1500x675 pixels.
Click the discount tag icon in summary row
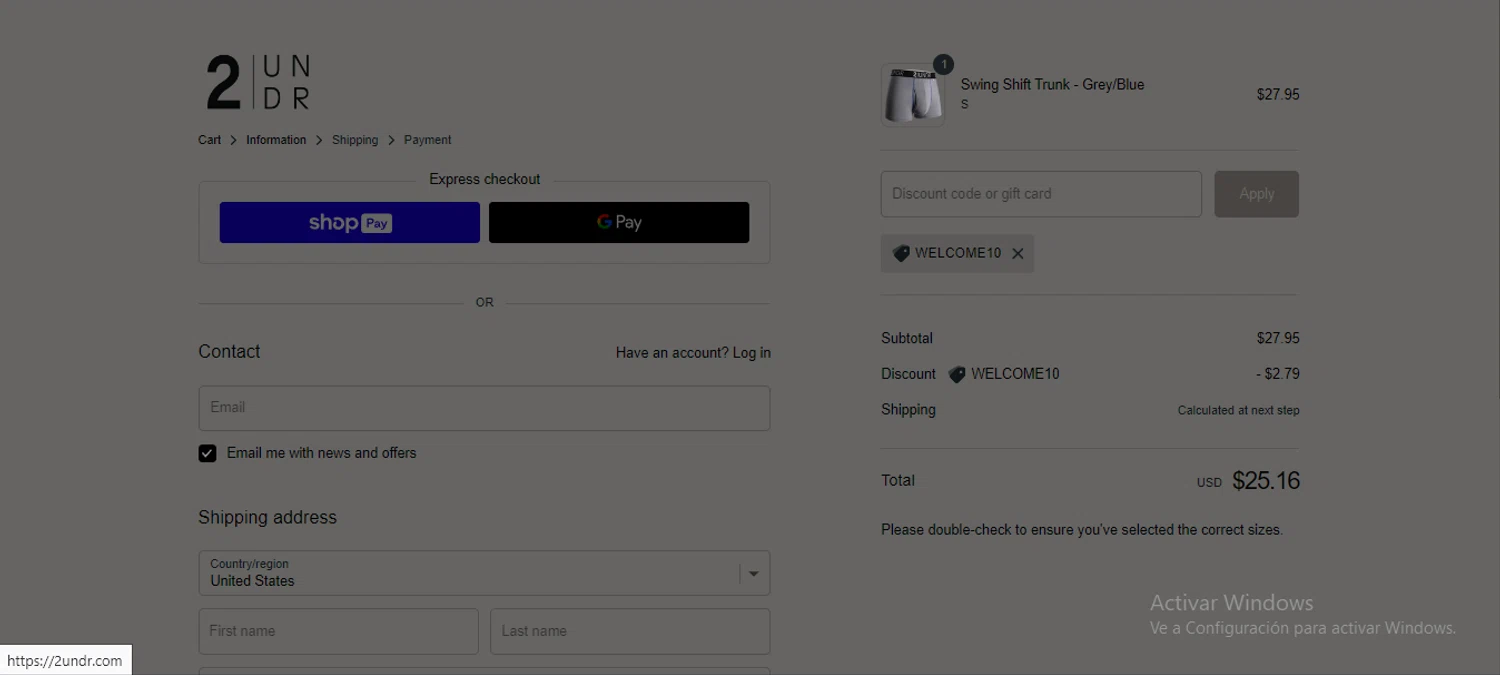[x=957, y=374]
